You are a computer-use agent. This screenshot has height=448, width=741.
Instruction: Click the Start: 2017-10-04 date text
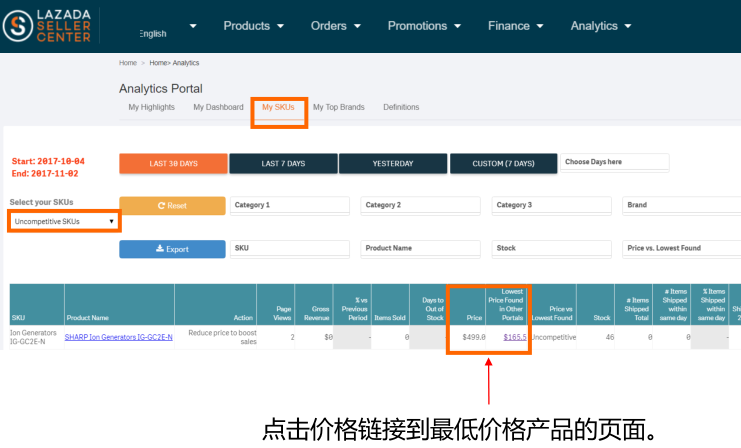tap(48, 161)
